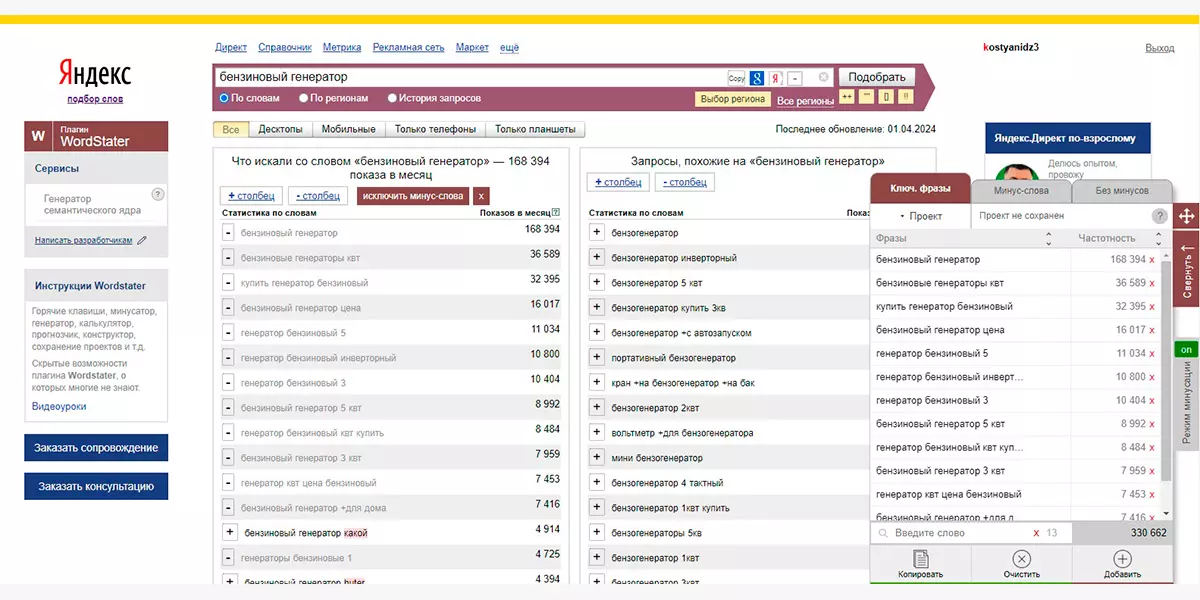Screen dimensions: 1200x600
Task: Apply the square brackets operator button
Action: (x=886, y=97)
